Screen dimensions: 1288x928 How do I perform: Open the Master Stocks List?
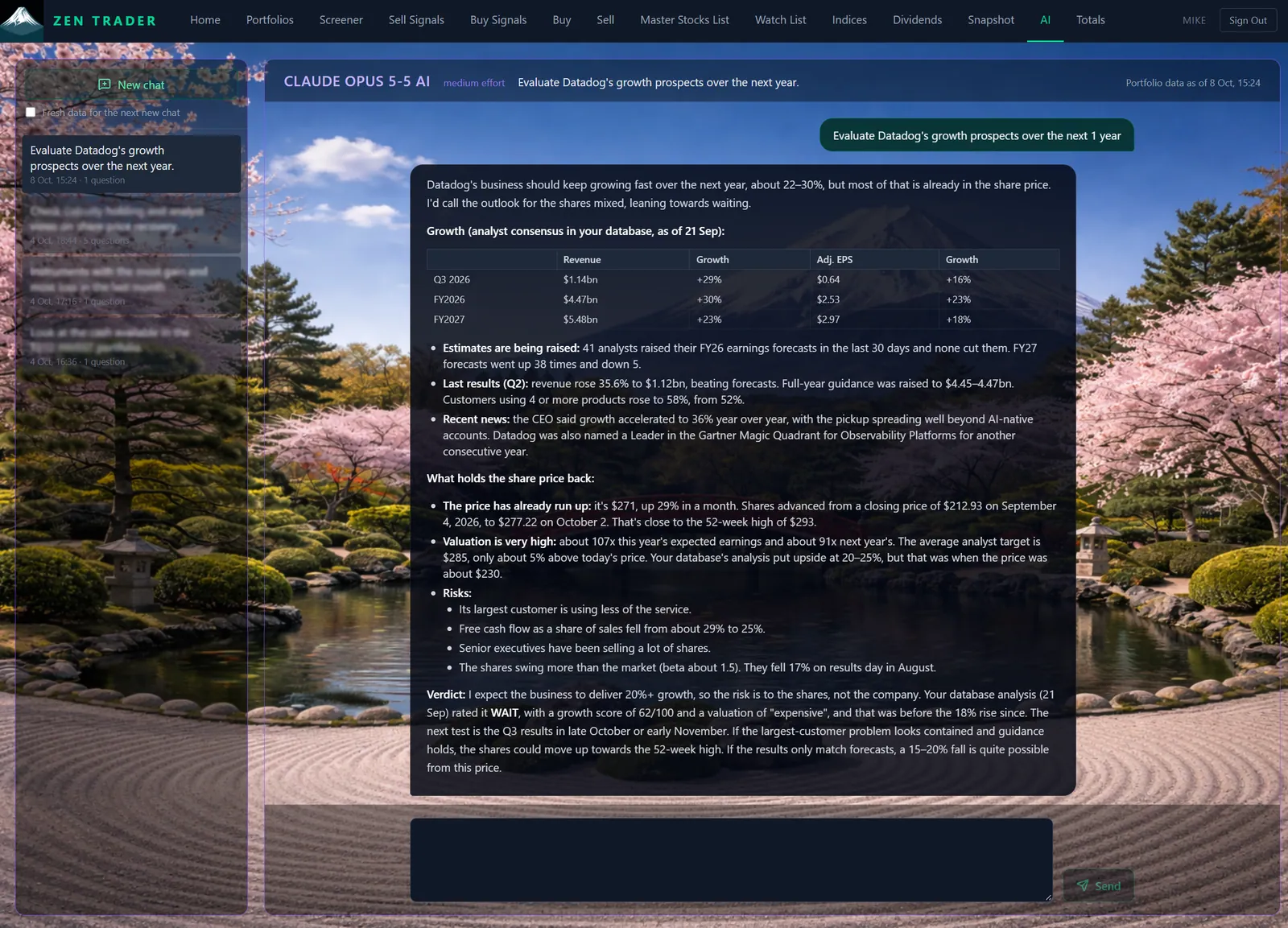tap(685, 20)
